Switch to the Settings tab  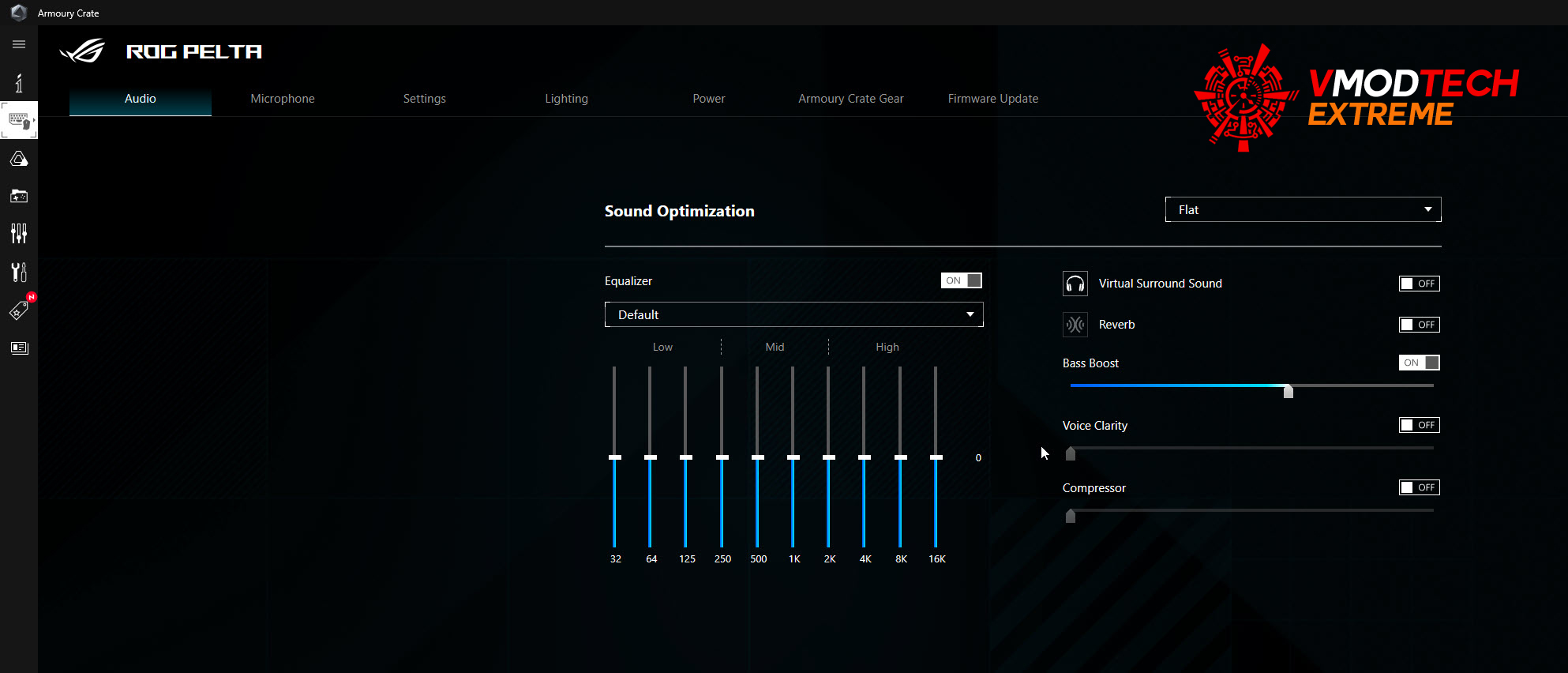425,99
